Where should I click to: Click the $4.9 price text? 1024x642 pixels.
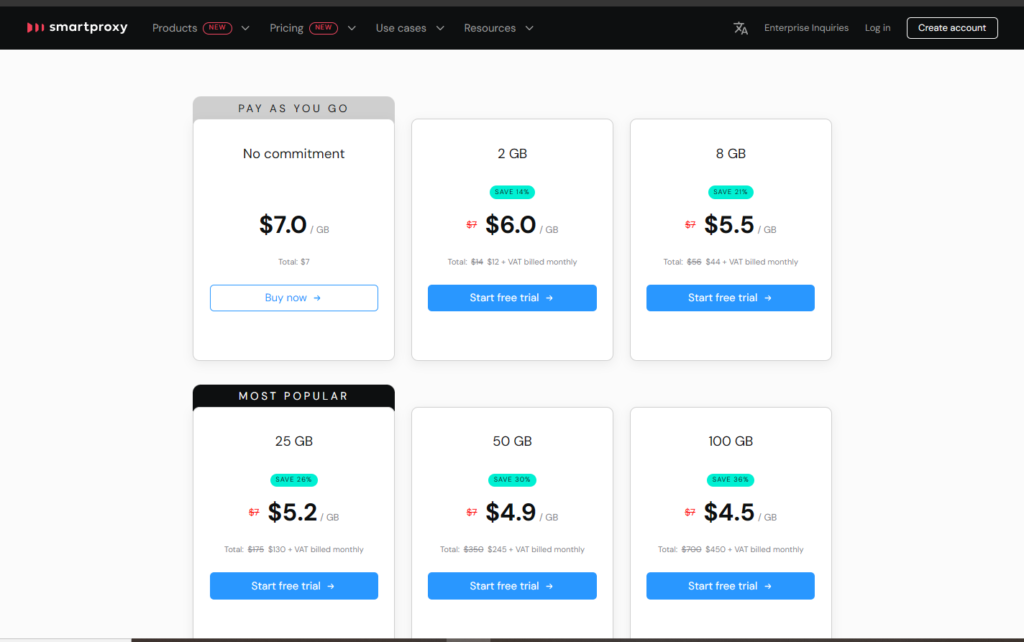511,512
